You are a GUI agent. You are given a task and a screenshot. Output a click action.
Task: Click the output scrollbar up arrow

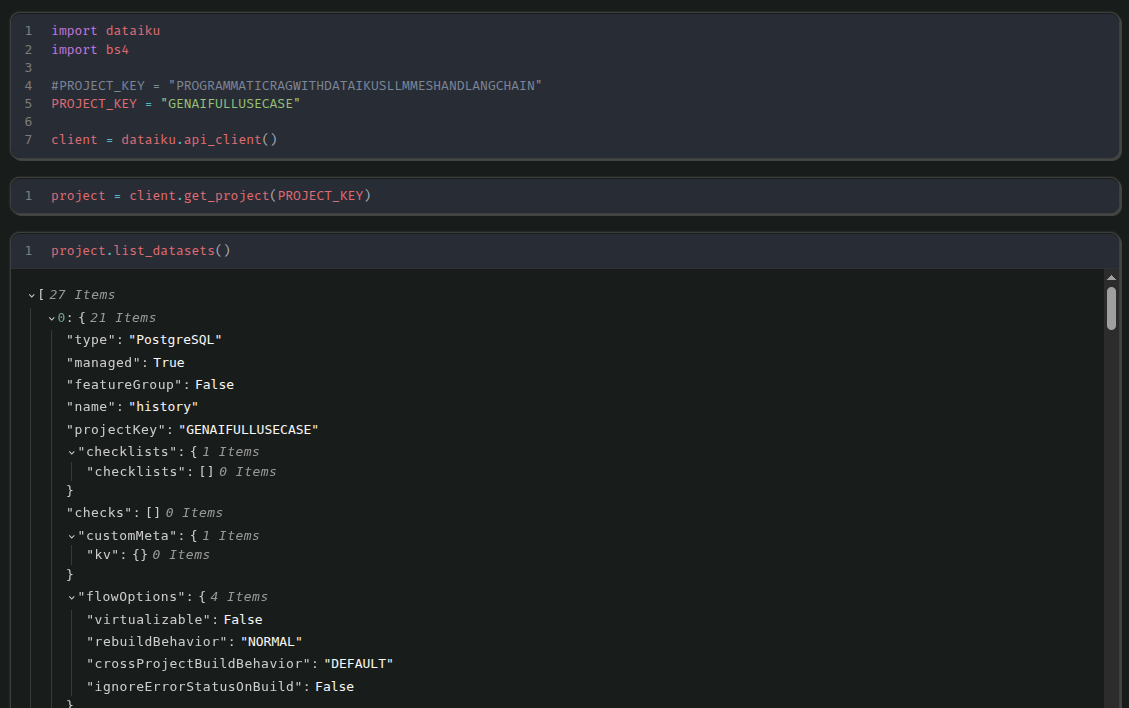pyautogui.click(x=1111, y=277)
